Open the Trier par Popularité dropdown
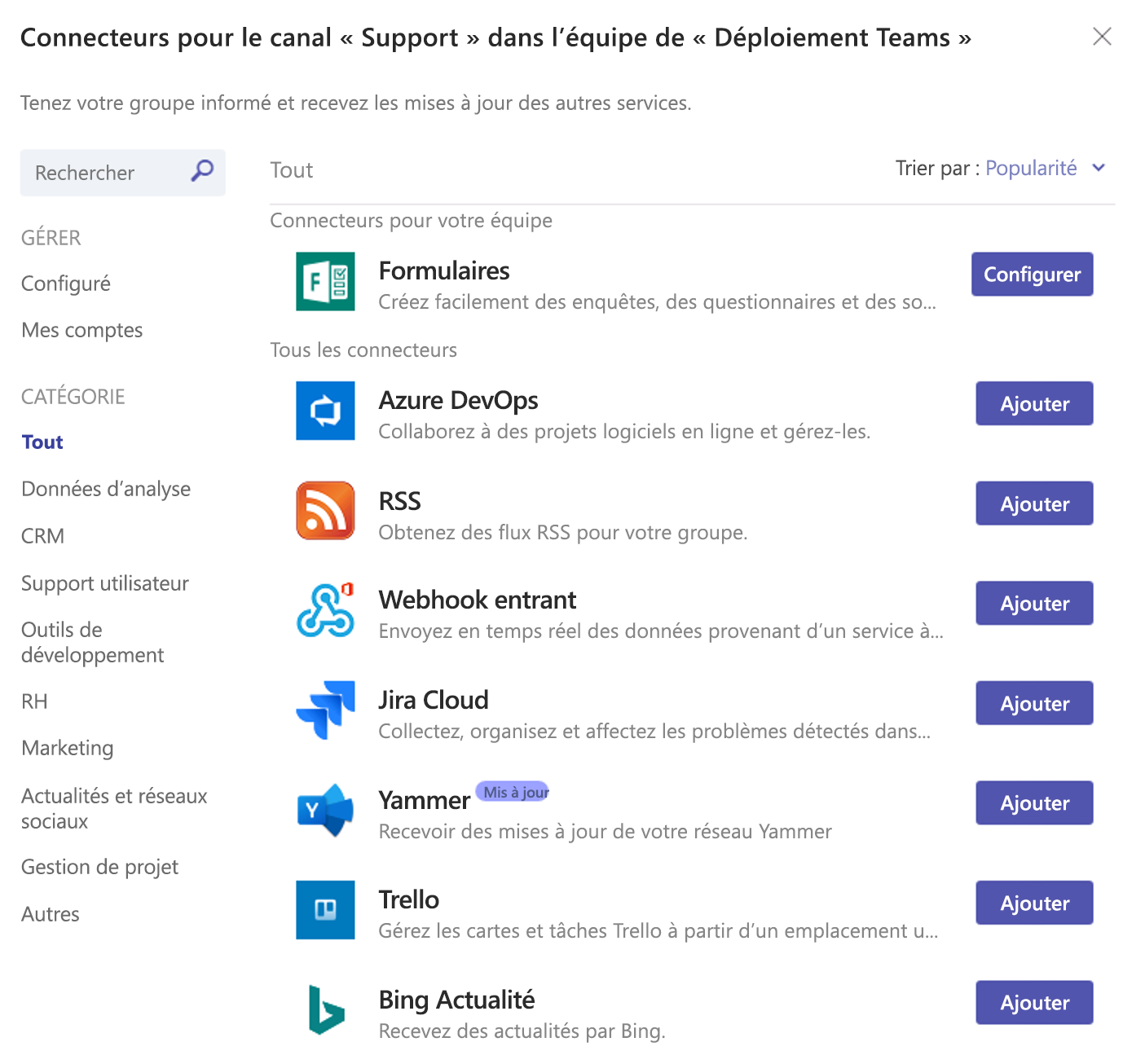The width and height of the screenshot is (1123, 1064). pyautogui.click(x=1046, y=168)
